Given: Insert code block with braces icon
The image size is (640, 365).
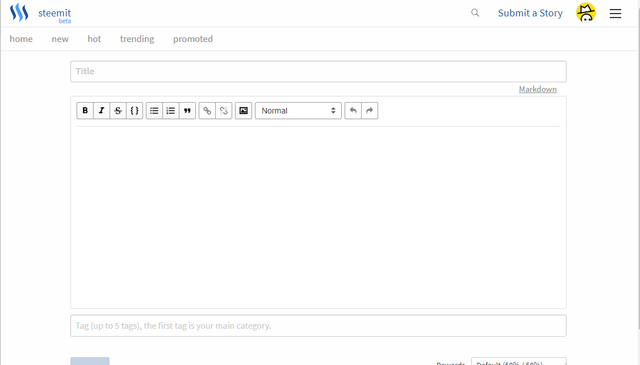Looking at the screenshot, I should (134, 111).
